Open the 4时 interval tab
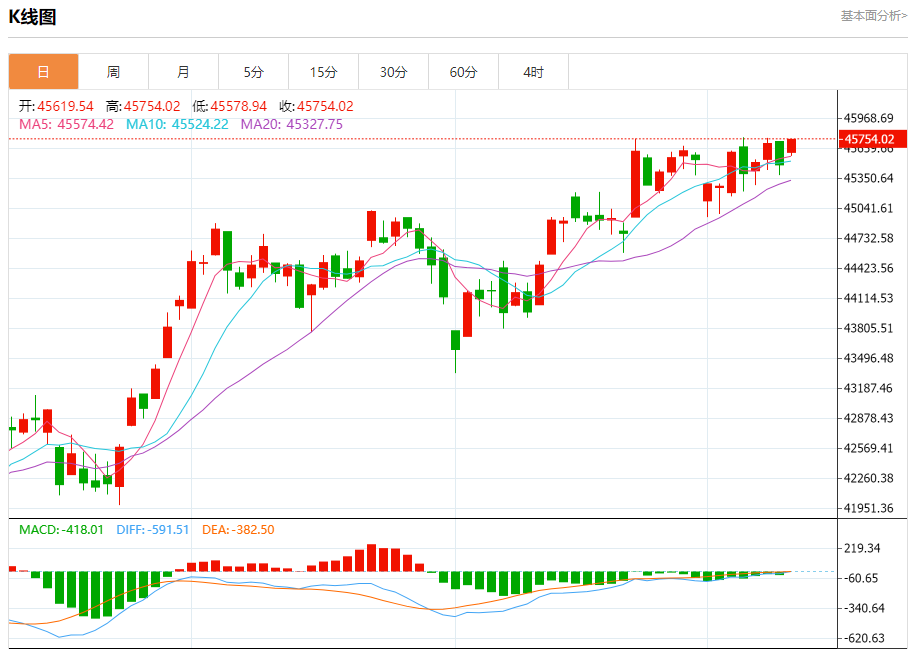Screen dimensions: 916x649 [534, 72]
